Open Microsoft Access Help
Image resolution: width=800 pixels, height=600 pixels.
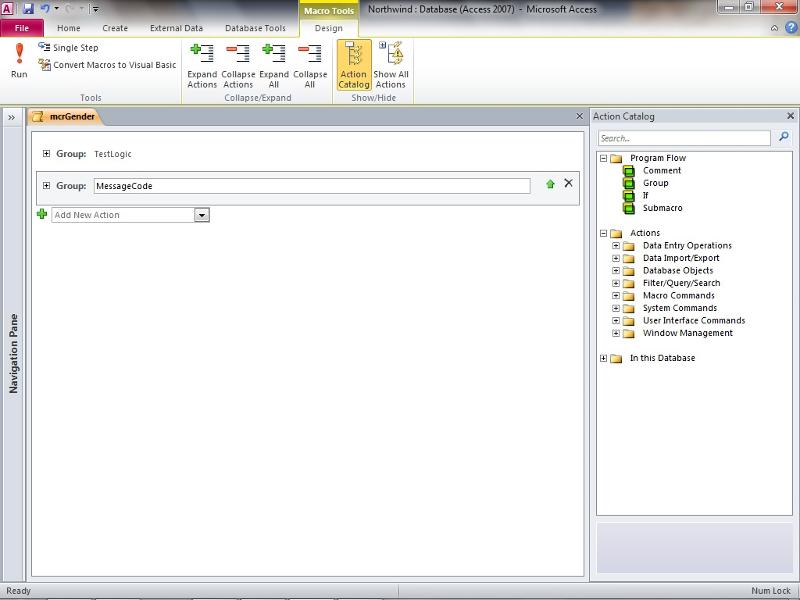click(790, 28)
